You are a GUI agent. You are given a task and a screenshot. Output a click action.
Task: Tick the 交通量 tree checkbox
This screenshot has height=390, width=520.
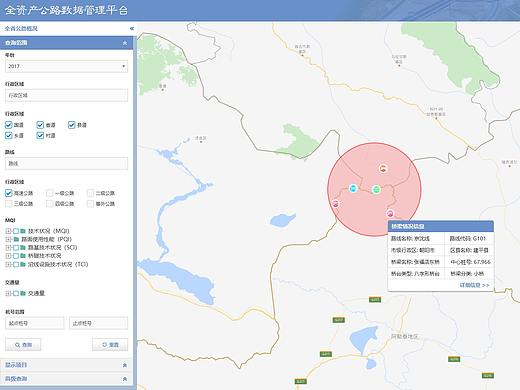point(16,293)
